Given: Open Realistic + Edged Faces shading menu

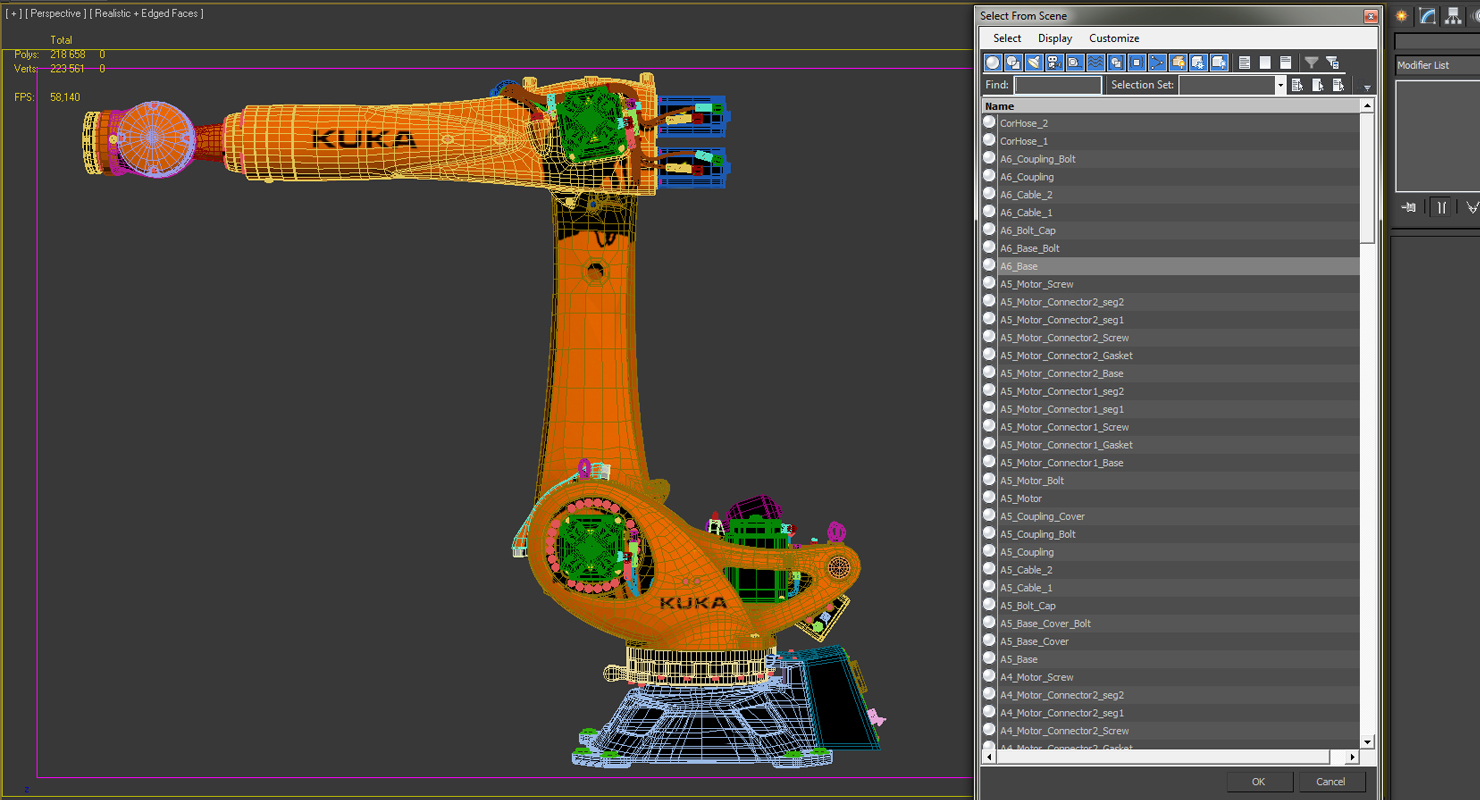Looking at the screenshot, I should coord(147,13).
